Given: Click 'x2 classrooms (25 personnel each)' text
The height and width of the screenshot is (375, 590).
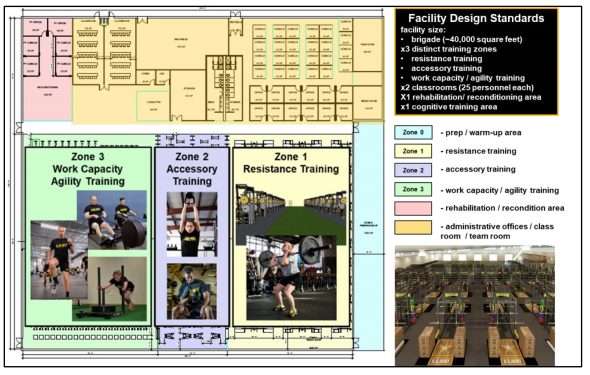Looking at the screenshot, I should point(467,88).
